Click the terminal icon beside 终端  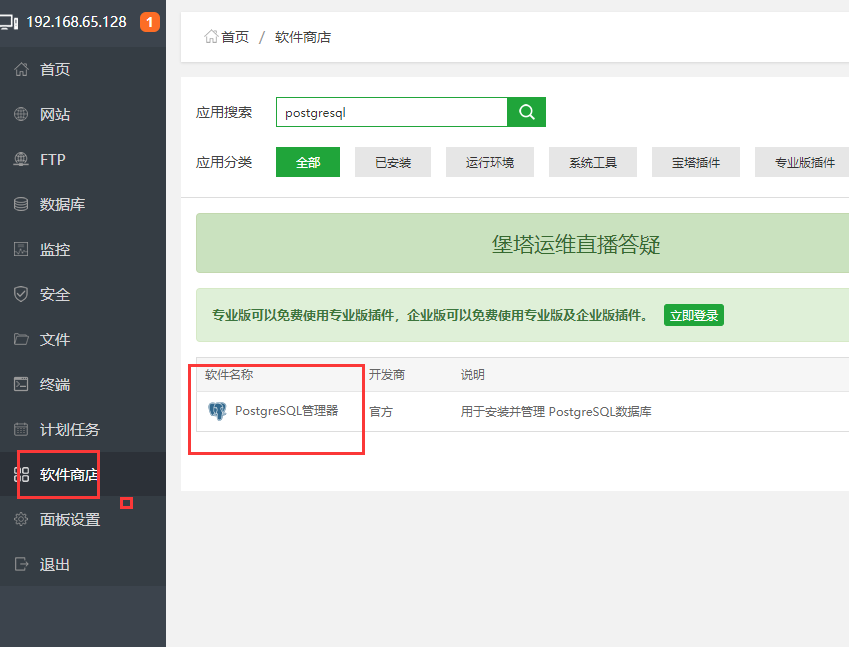click(21, 384)
